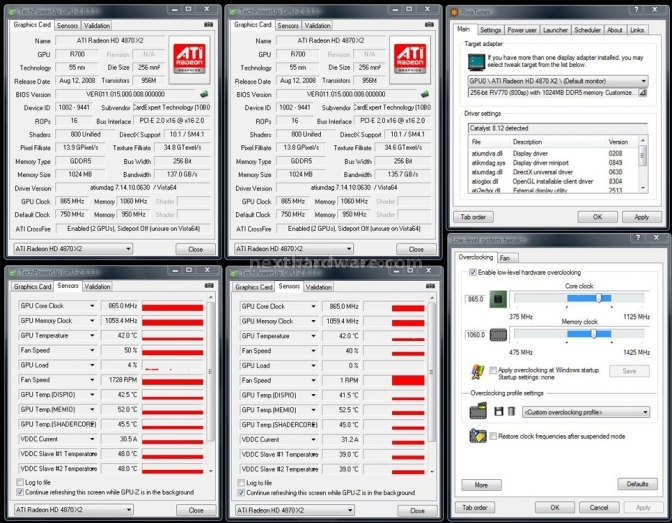
Task: Click the icon beside Restore clock frequencies option
Action: [478, 436]
